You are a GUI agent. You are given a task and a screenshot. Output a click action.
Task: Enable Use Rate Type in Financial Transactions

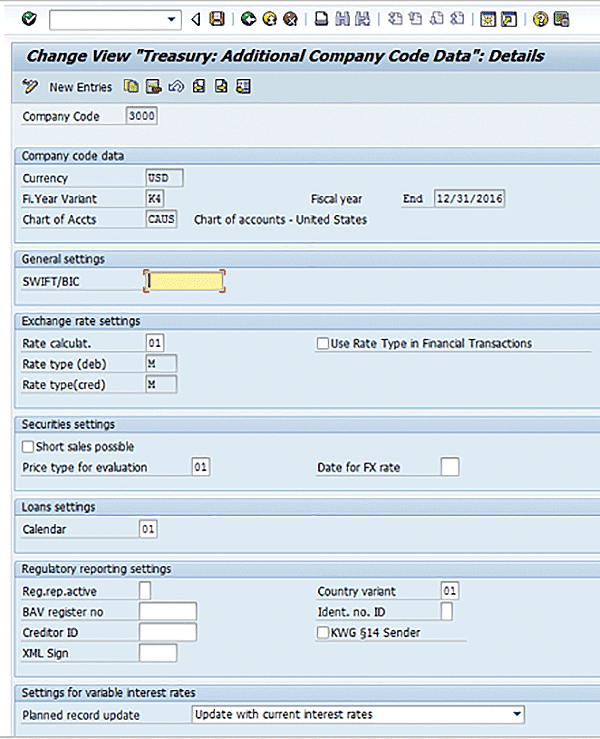coord(323,344)
